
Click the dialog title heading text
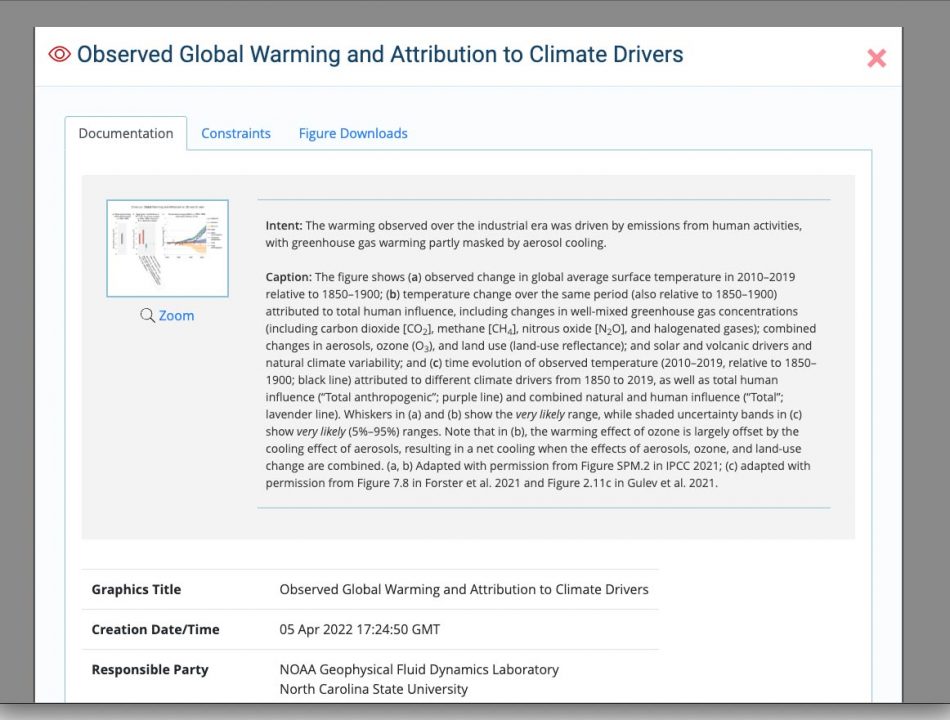[x=380, y=55]
